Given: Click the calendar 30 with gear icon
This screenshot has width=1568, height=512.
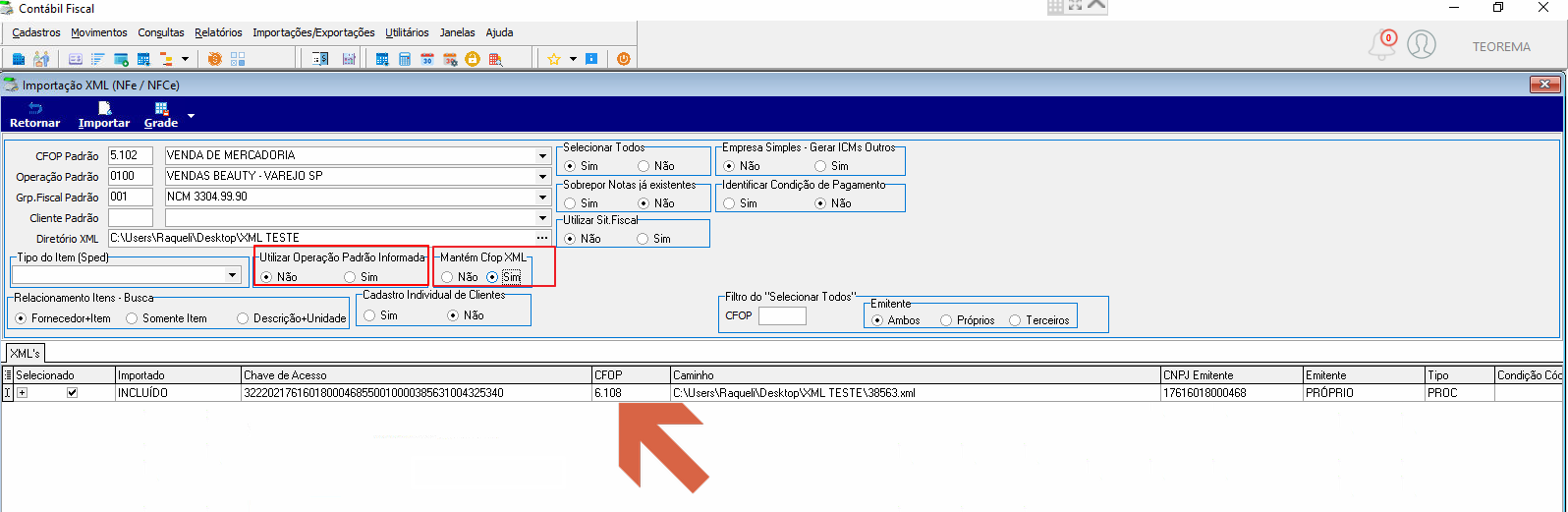Looking at the screenshot, I should click(451, 59).
